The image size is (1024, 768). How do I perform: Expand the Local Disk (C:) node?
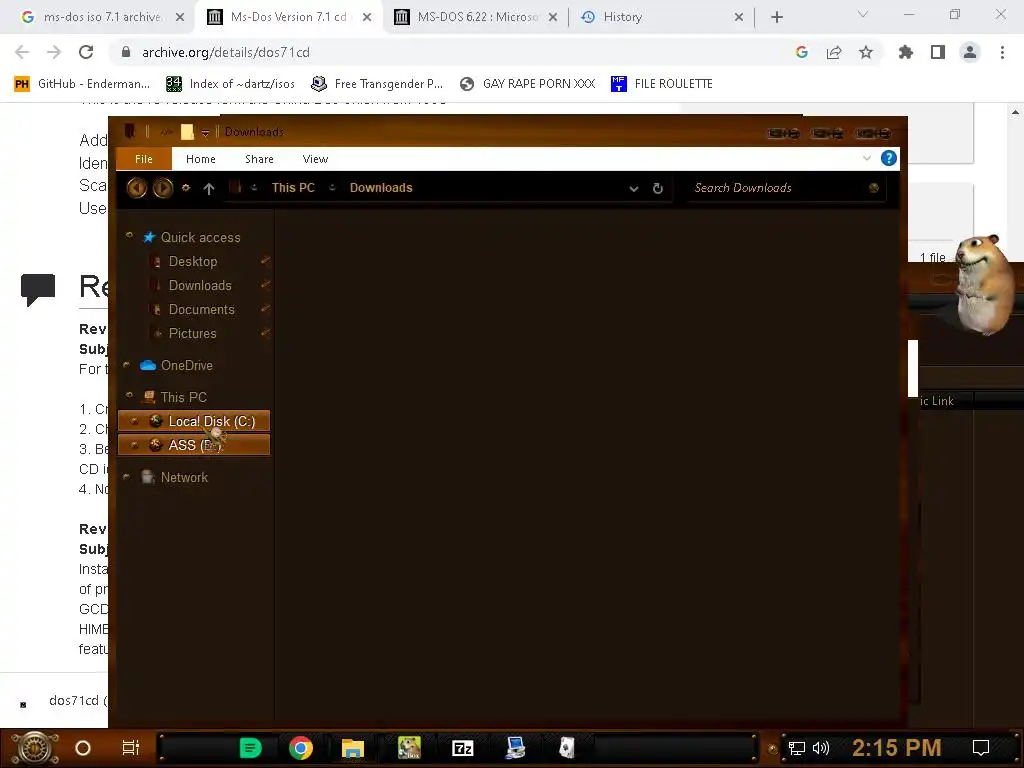pyautogui.click(x=135, y=421)
